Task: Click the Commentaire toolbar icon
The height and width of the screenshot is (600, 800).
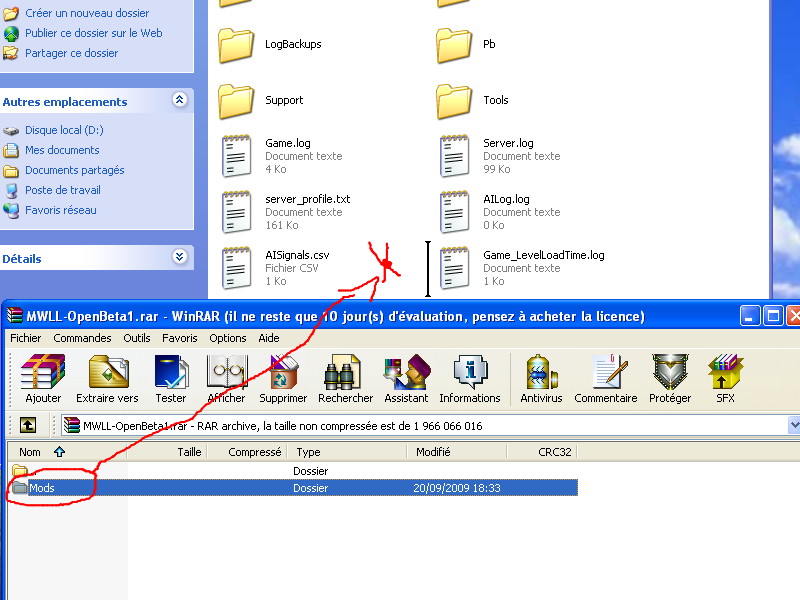Action: coord(606,379)
